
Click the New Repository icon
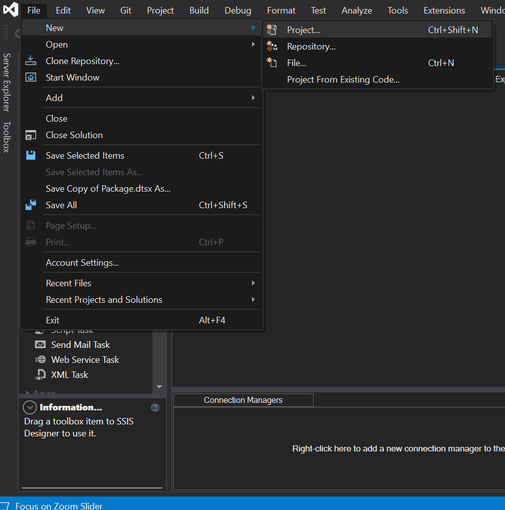point(272,46)
